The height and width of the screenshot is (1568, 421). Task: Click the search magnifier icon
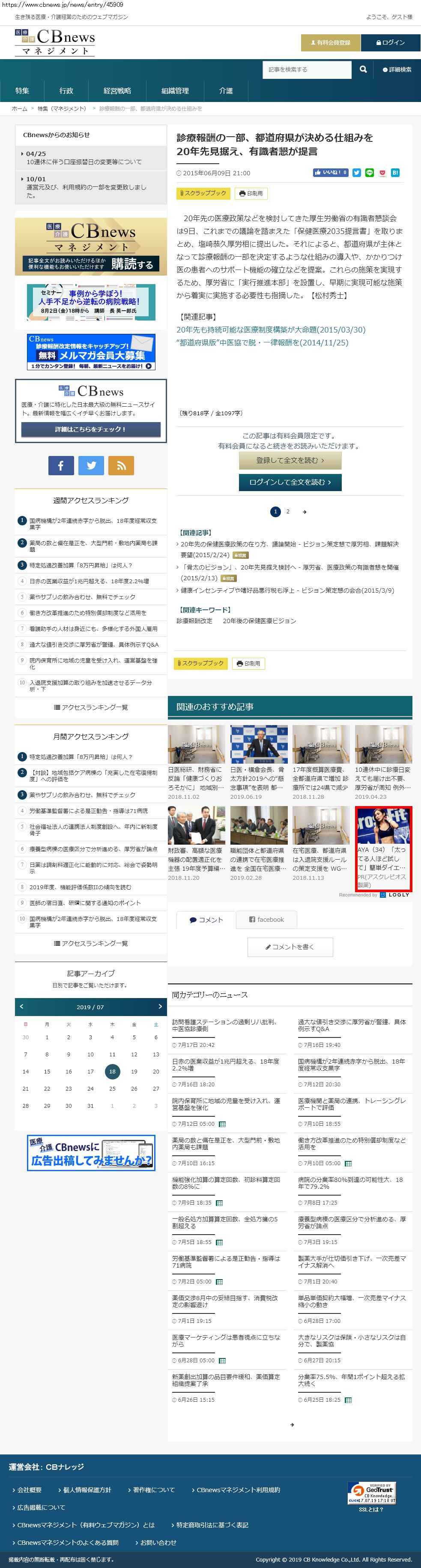click(363, 69)
